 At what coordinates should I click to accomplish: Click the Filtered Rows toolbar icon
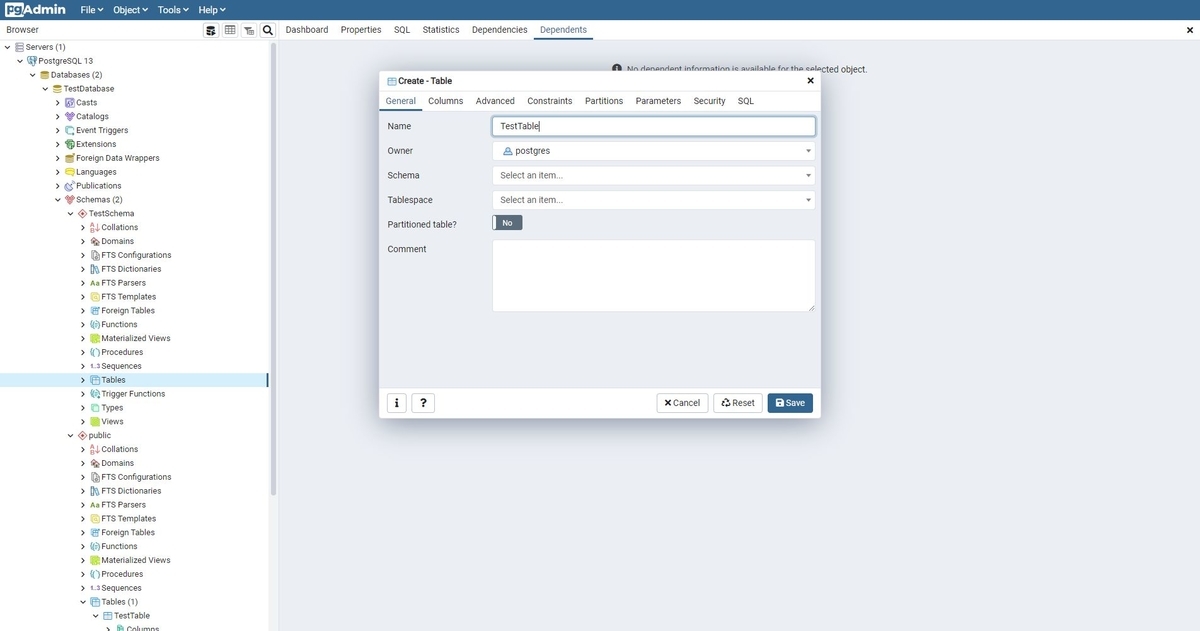click(249, 30)
